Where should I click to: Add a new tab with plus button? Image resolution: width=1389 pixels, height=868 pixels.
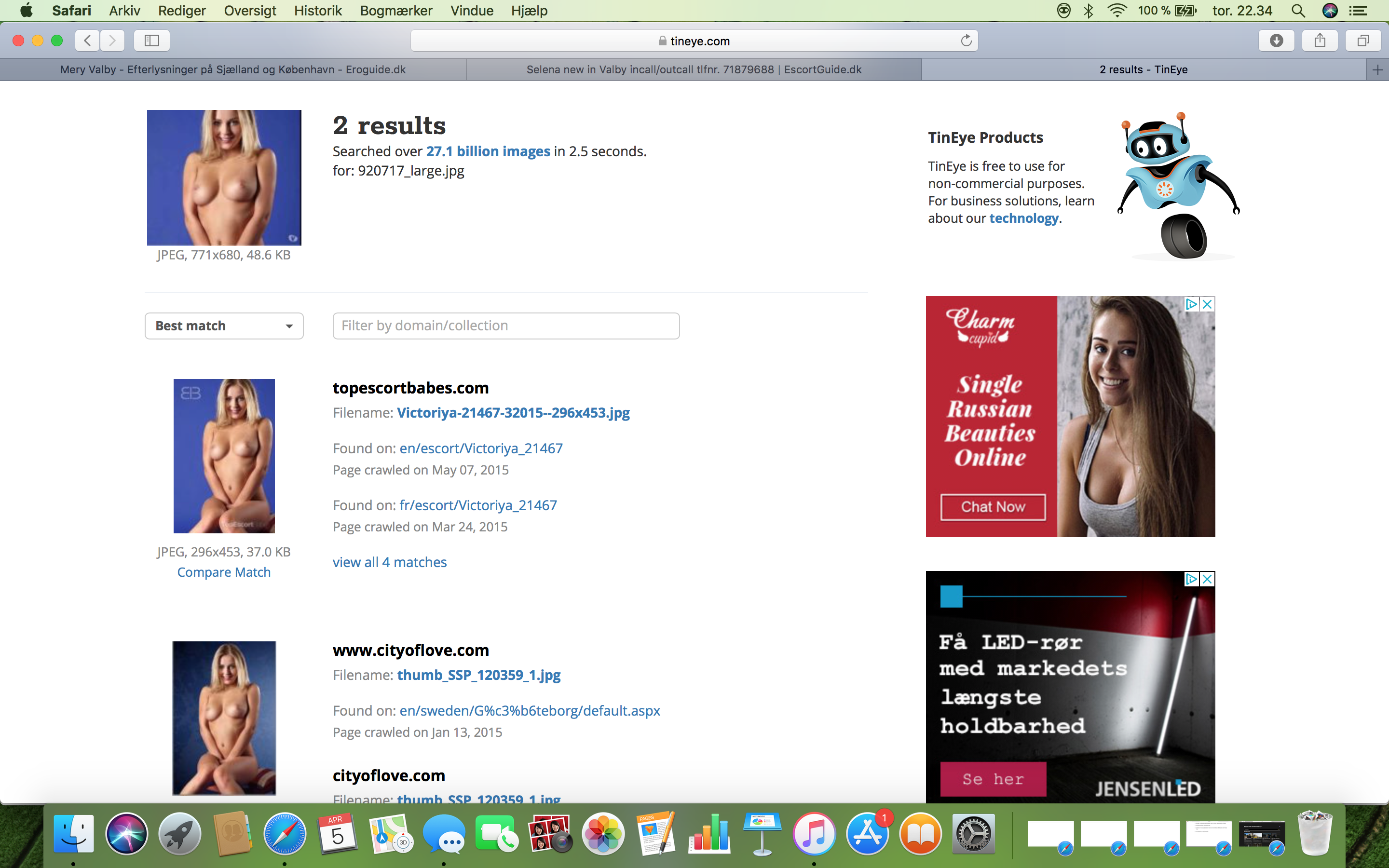(1377, 70)
